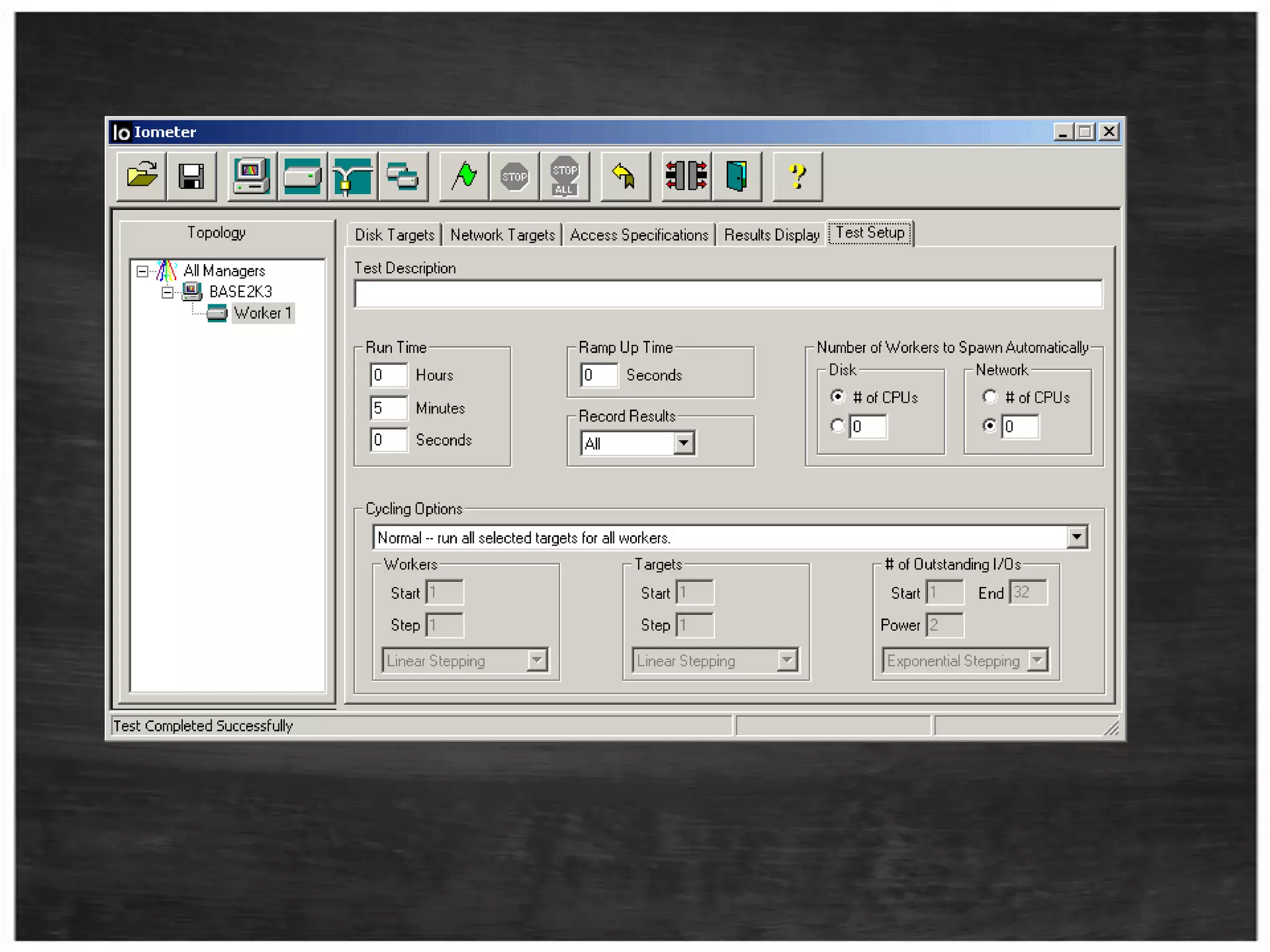
Task: Select Disk '# of CPUs' radio button
Action: coord(837,397)
